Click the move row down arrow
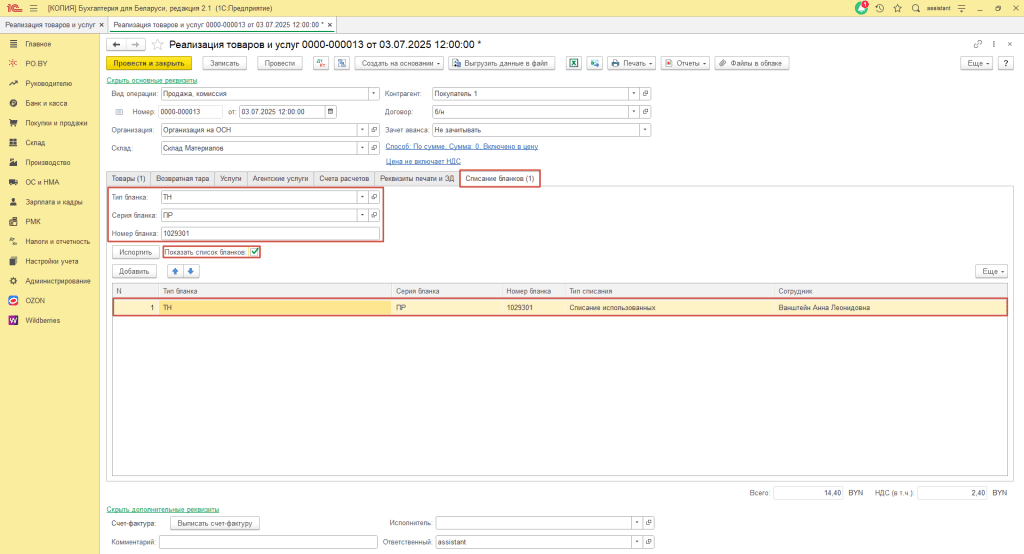Image resolution: width=1024 pixels, height=554 pixels. tap(191, 271)
